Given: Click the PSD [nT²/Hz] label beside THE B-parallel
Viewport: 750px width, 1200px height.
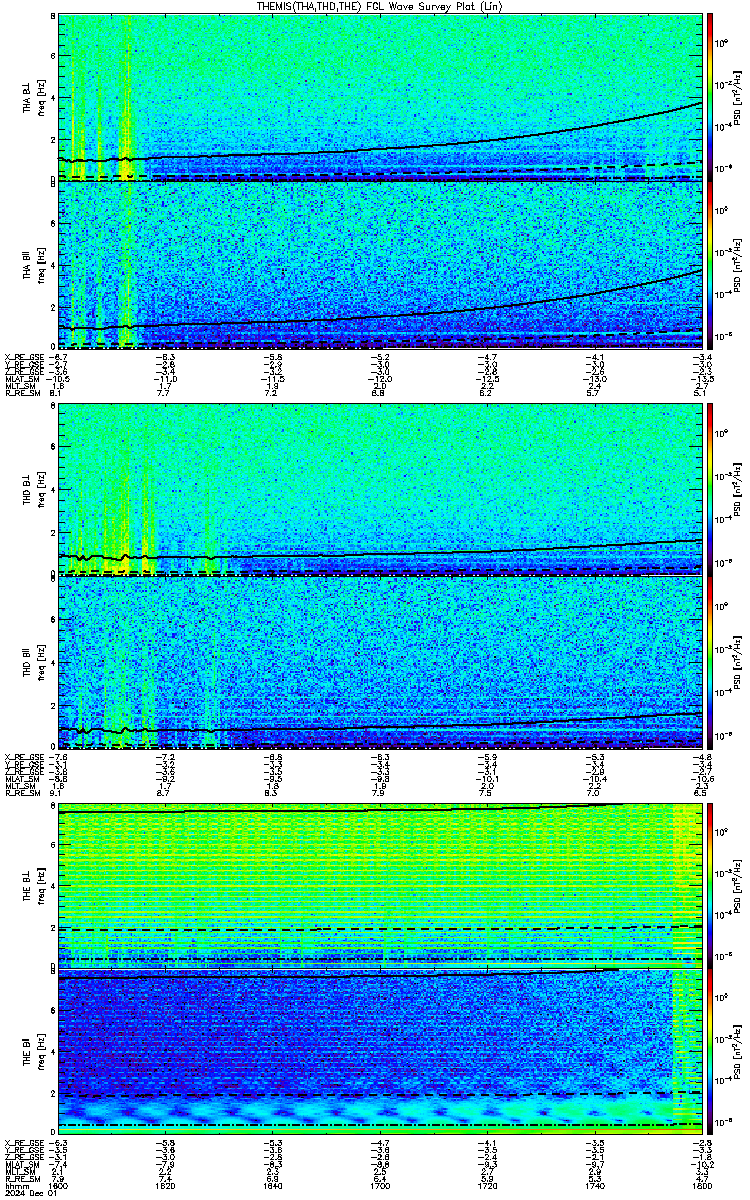Looking at the screenshot, I should [739, 1054].
